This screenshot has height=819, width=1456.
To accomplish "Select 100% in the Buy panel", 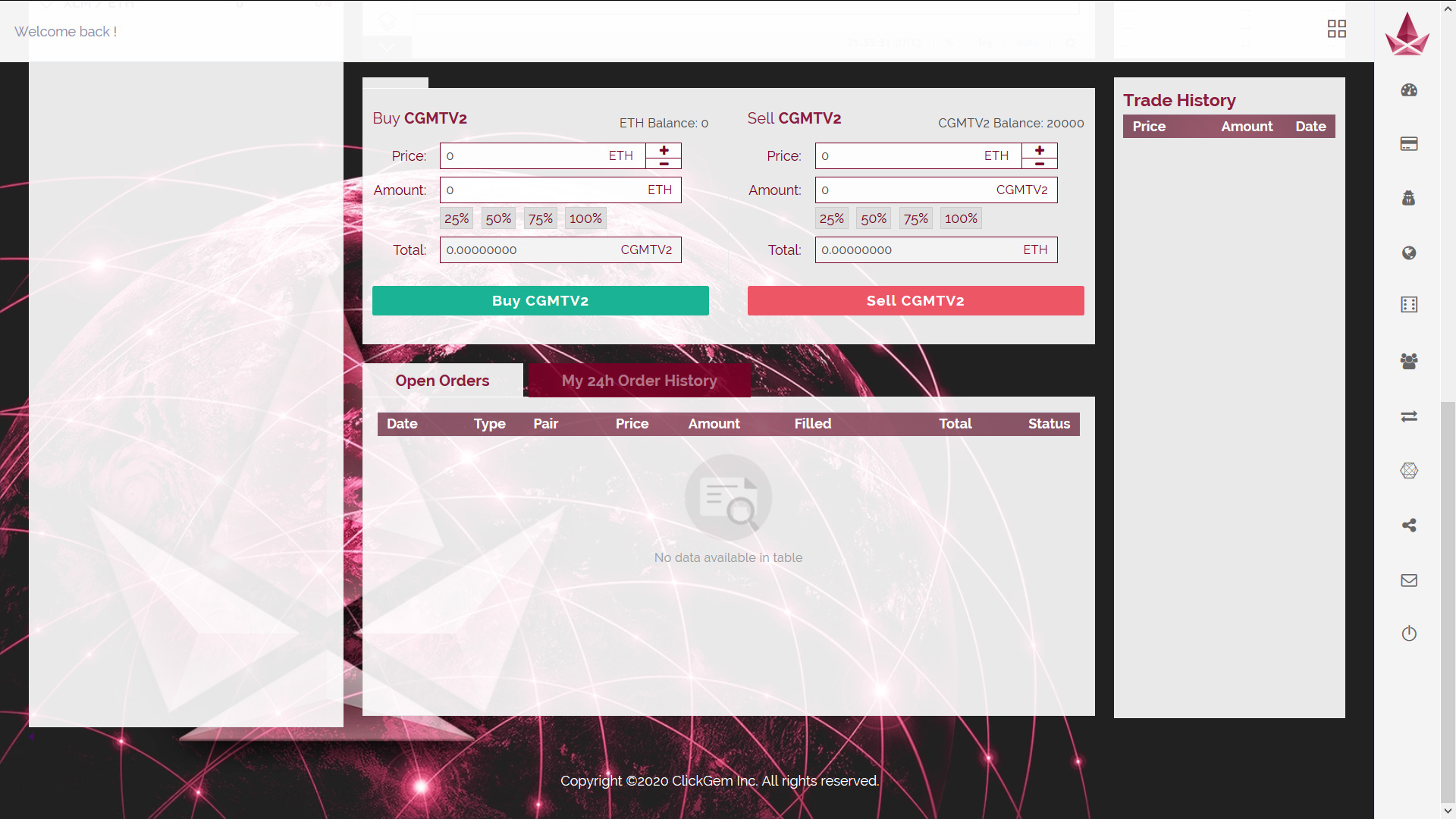I will coord(585,218).
